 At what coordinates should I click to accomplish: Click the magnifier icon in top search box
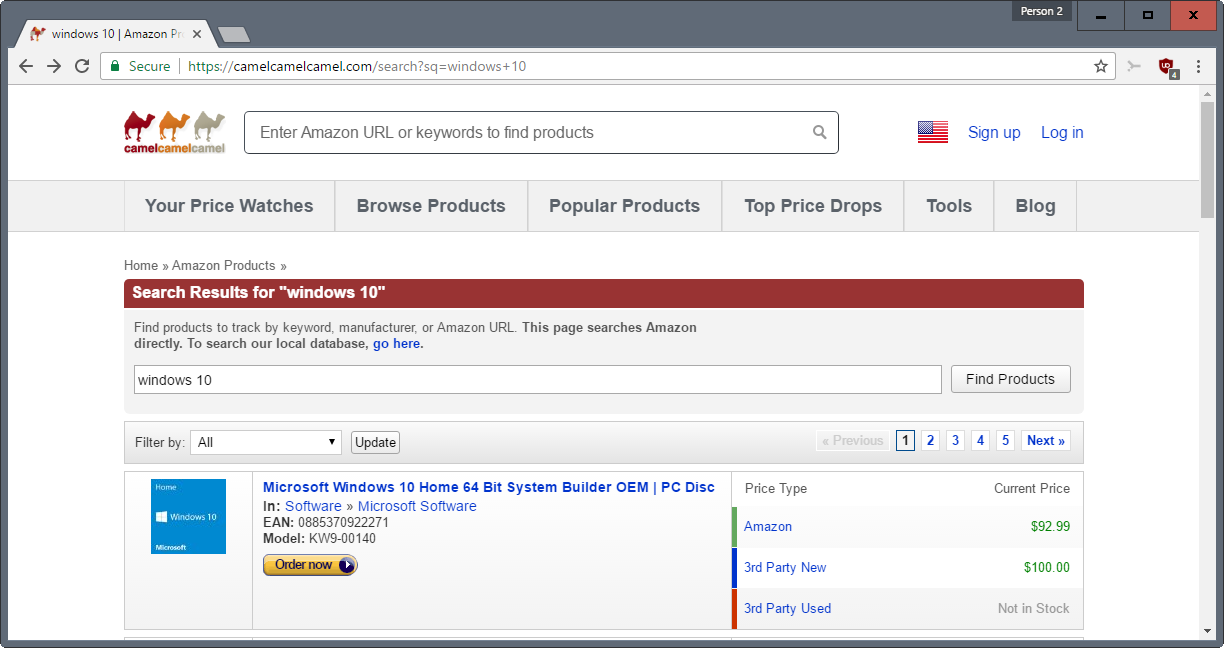click(820, 132)
